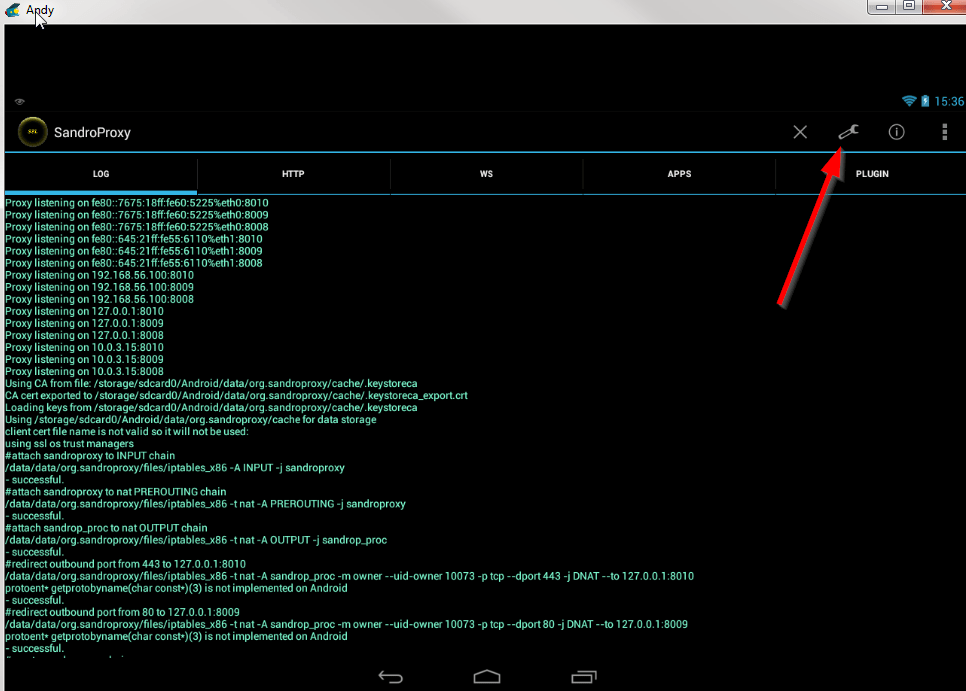Stop proxy using the X icon

(x=800, y=132)
